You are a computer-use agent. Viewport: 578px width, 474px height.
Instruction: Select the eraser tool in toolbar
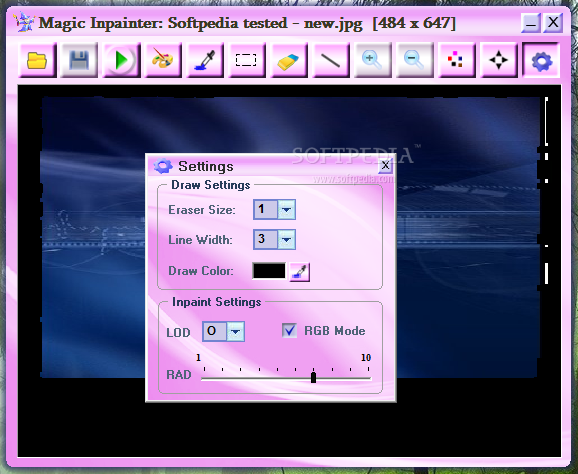tap(289, 60)
